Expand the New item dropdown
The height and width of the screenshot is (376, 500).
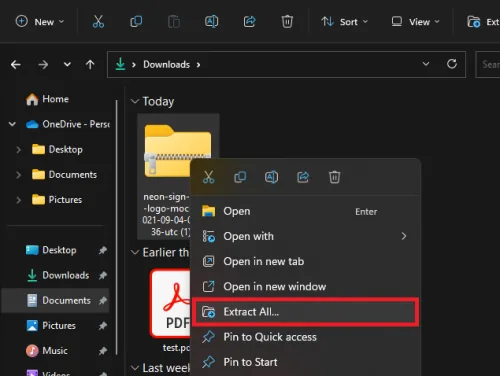pyautogui.click(x=40, y=22)
